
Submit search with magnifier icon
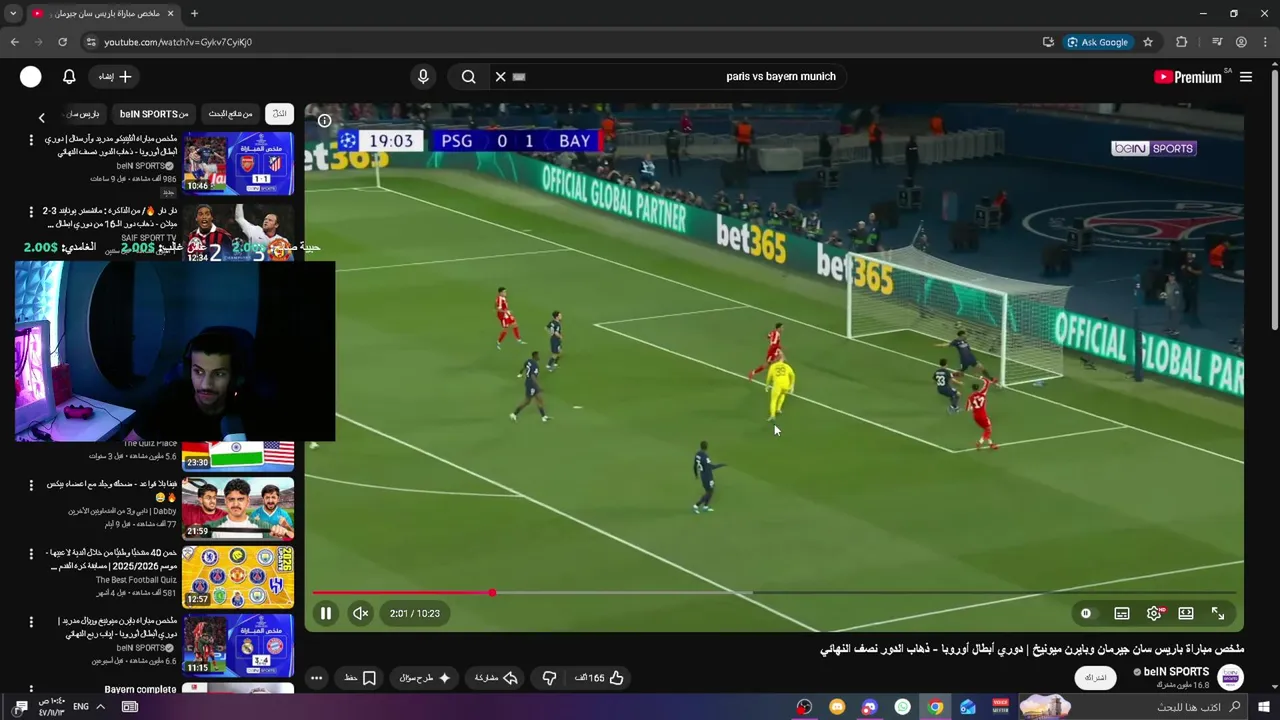pos(468,76)
